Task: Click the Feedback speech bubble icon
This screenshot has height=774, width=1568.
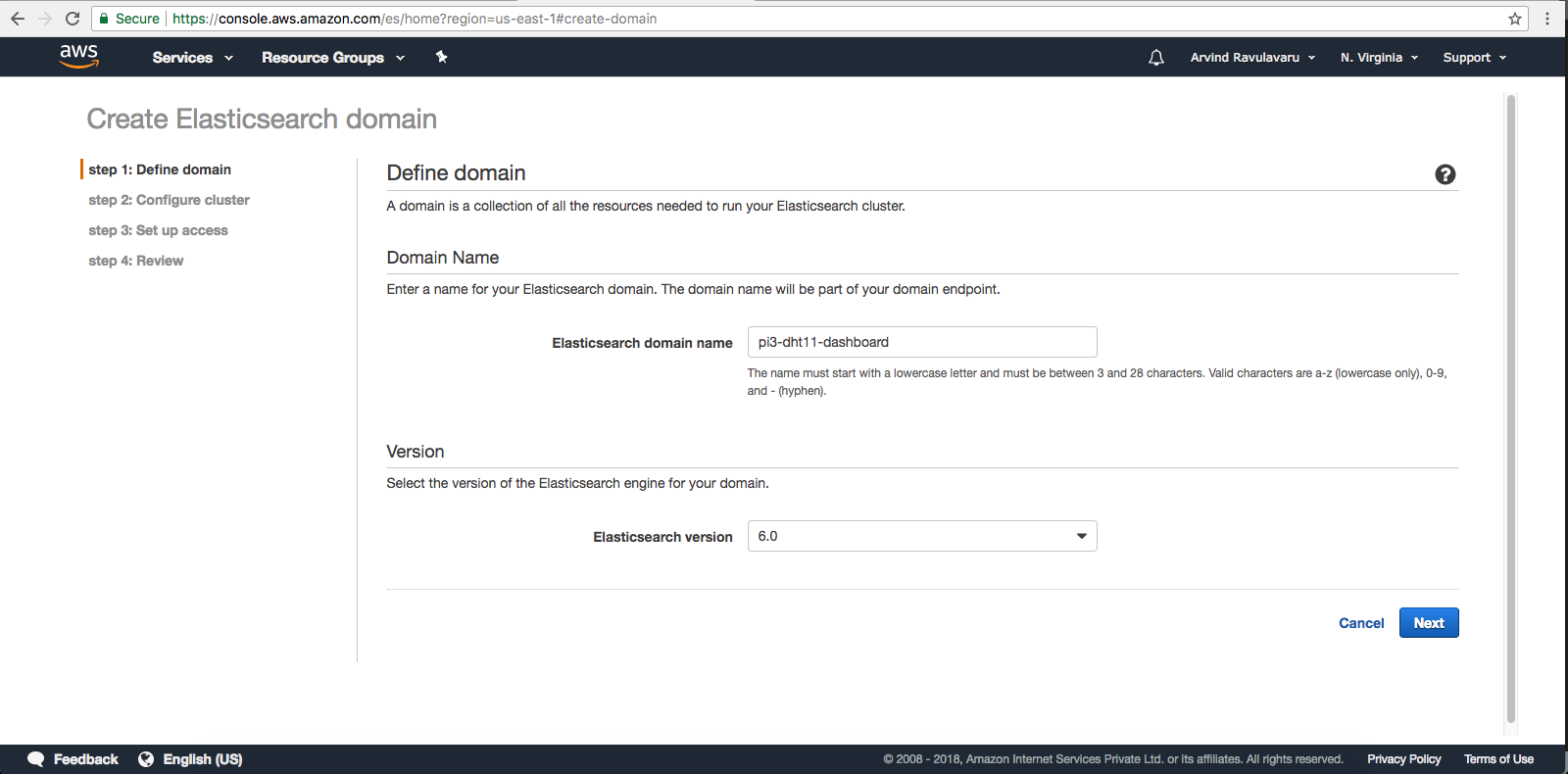Action: coord(36,759)
